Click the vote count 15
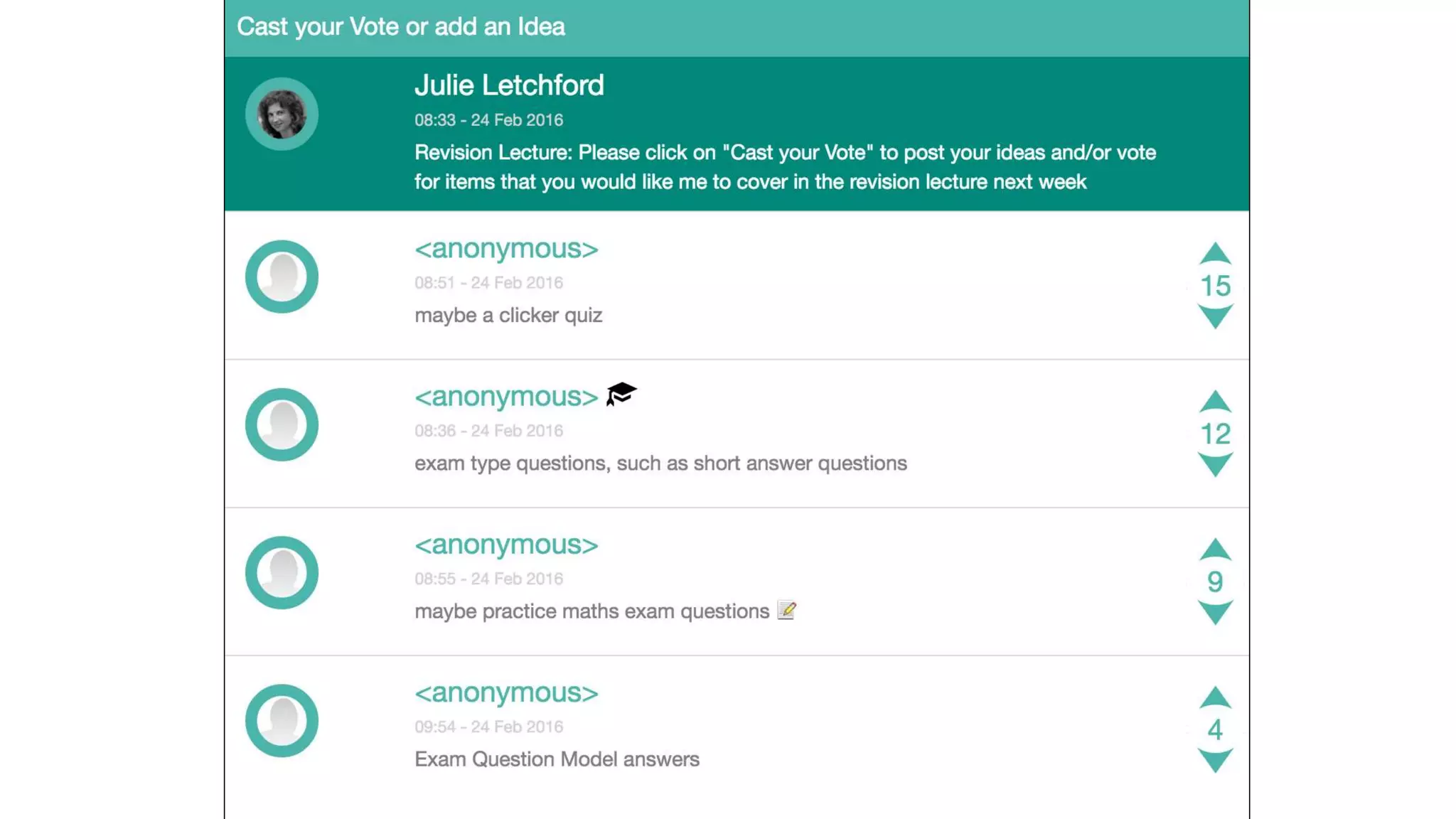 pos(1215,286)
